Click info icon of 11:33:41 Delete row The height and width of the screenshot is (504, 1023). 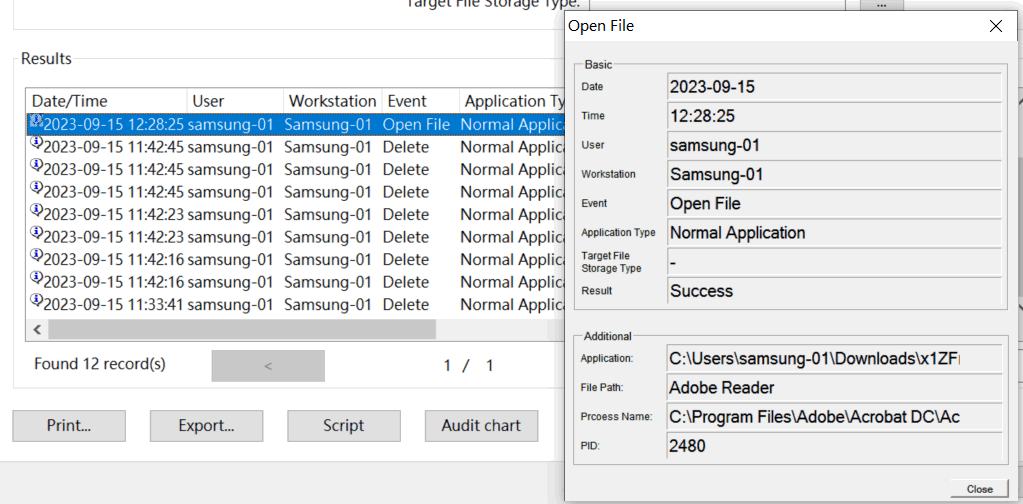pyautogui.click(x=37, y=300)
